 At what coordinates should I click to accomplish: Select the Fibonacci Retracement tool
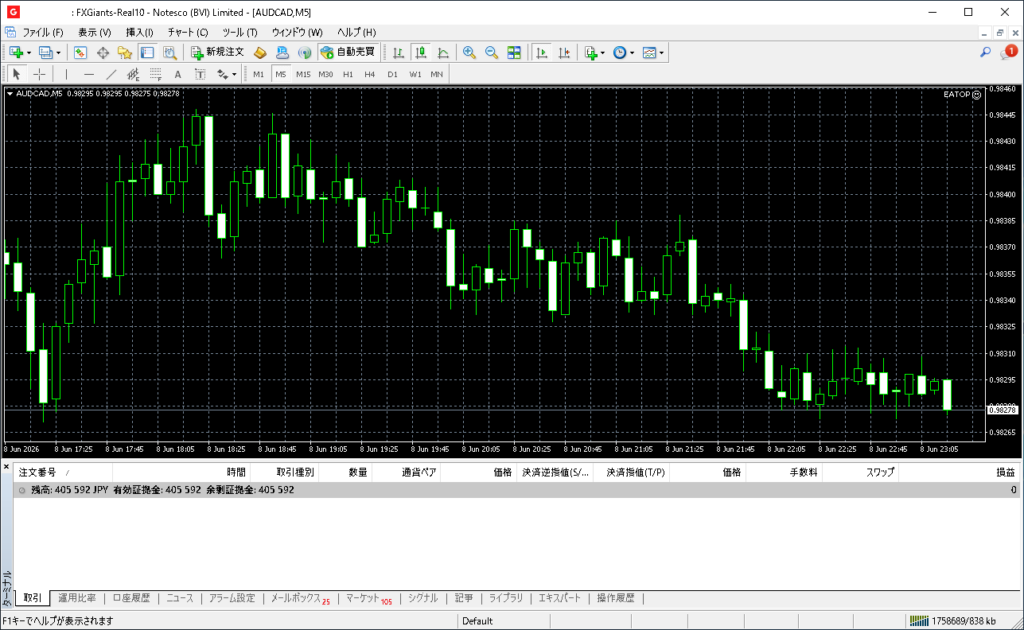click(155, 74)
